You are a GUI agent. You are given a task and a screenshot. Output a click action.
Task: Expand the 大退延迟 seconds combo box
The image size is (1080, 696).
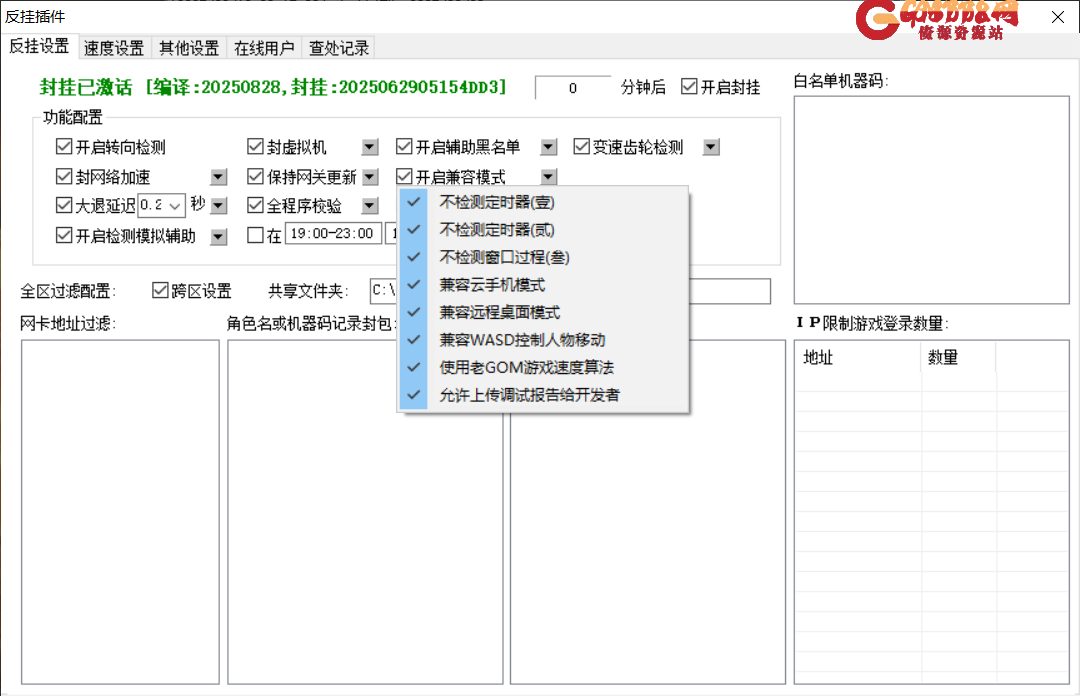pos(176,206)
